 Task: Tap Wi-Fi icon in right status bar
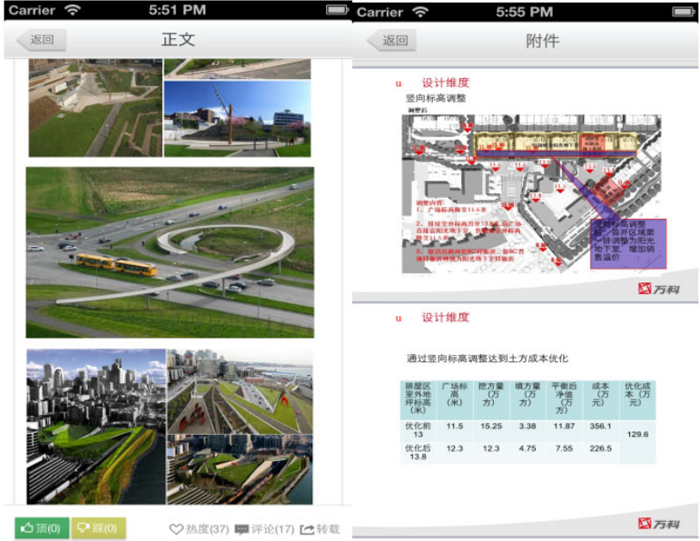pos(421,11)
